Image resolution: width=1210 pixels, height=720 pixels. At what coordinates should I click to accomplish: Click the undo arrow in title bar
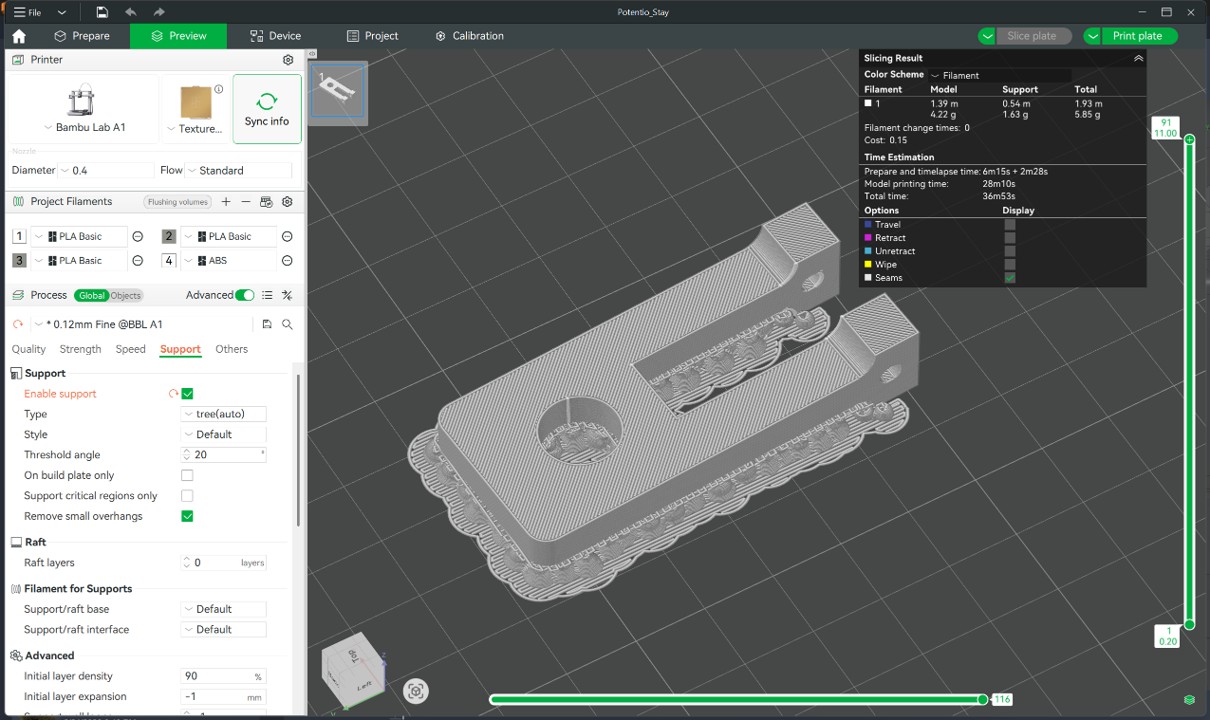tap(130, 12)
